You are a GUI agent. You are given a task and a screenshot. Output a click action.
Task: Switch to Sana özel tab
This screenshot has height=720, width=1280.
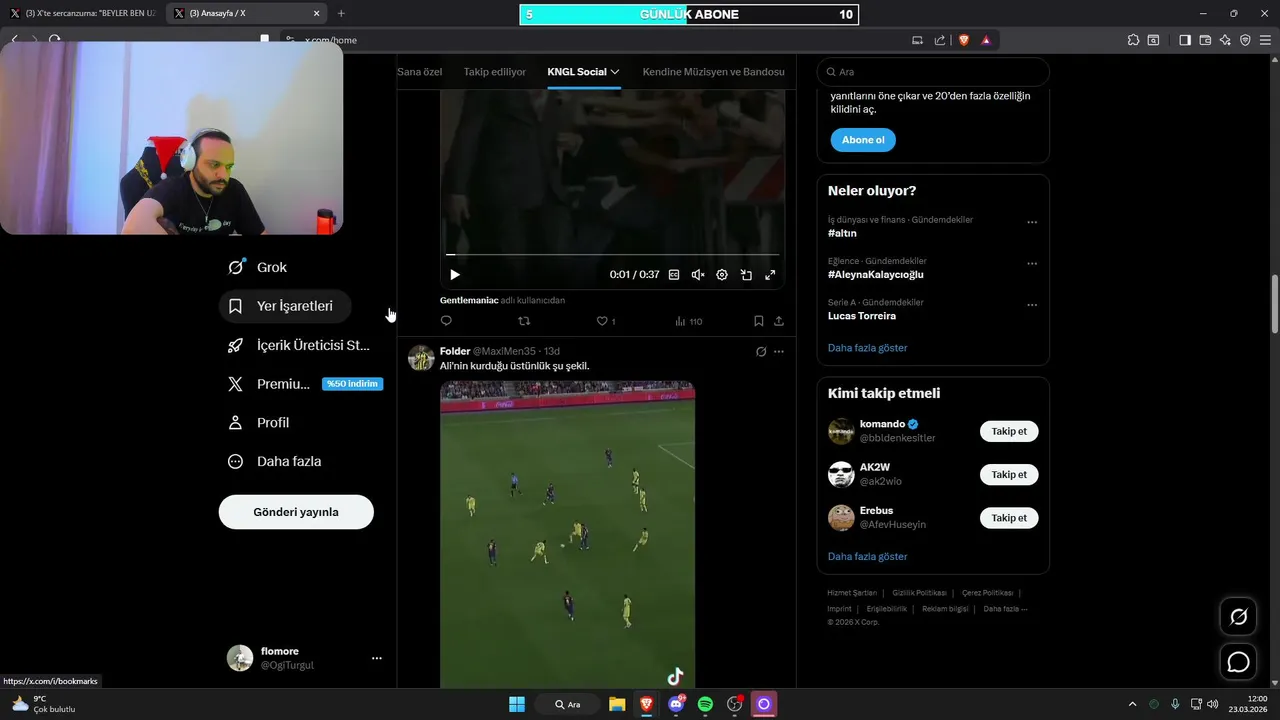click(419, 72)
